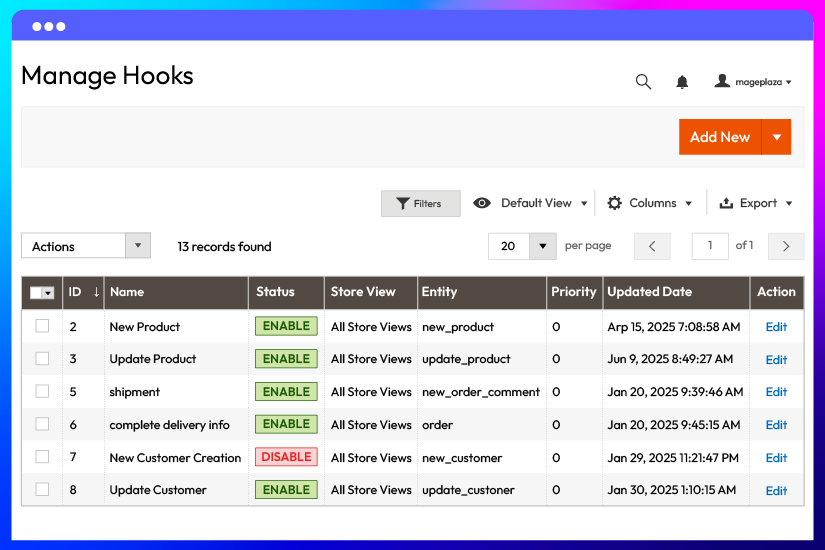
Task: Click Edit for New Customer Creation
Action: pyautogui.click(x=776, y=458)
